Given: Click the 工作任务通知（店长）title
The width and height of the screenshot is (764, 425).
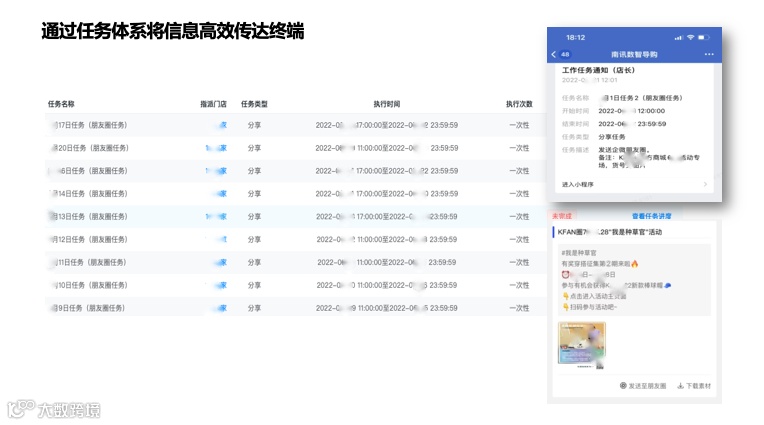Looking at the screenshot, I should click(x=598, y=70).
